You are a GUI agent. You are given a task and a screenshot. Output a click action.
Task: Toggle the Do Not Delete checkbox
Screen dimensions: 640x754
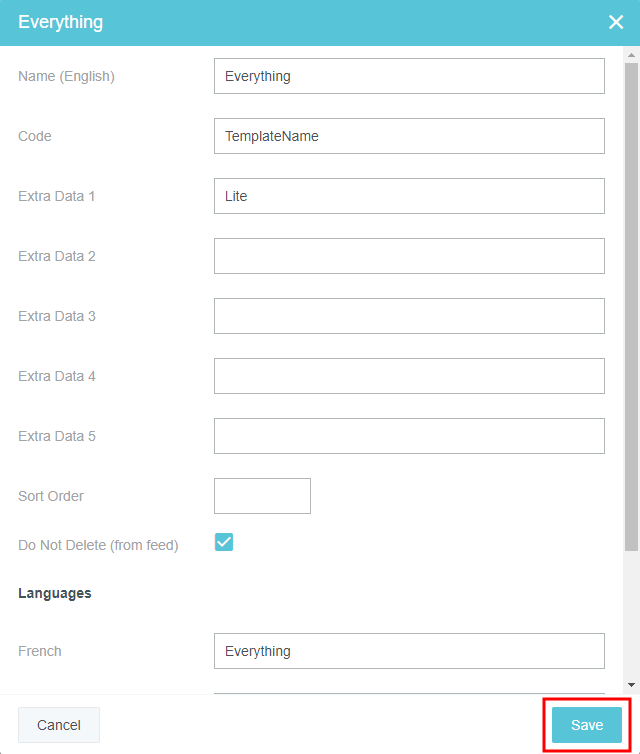224,542
